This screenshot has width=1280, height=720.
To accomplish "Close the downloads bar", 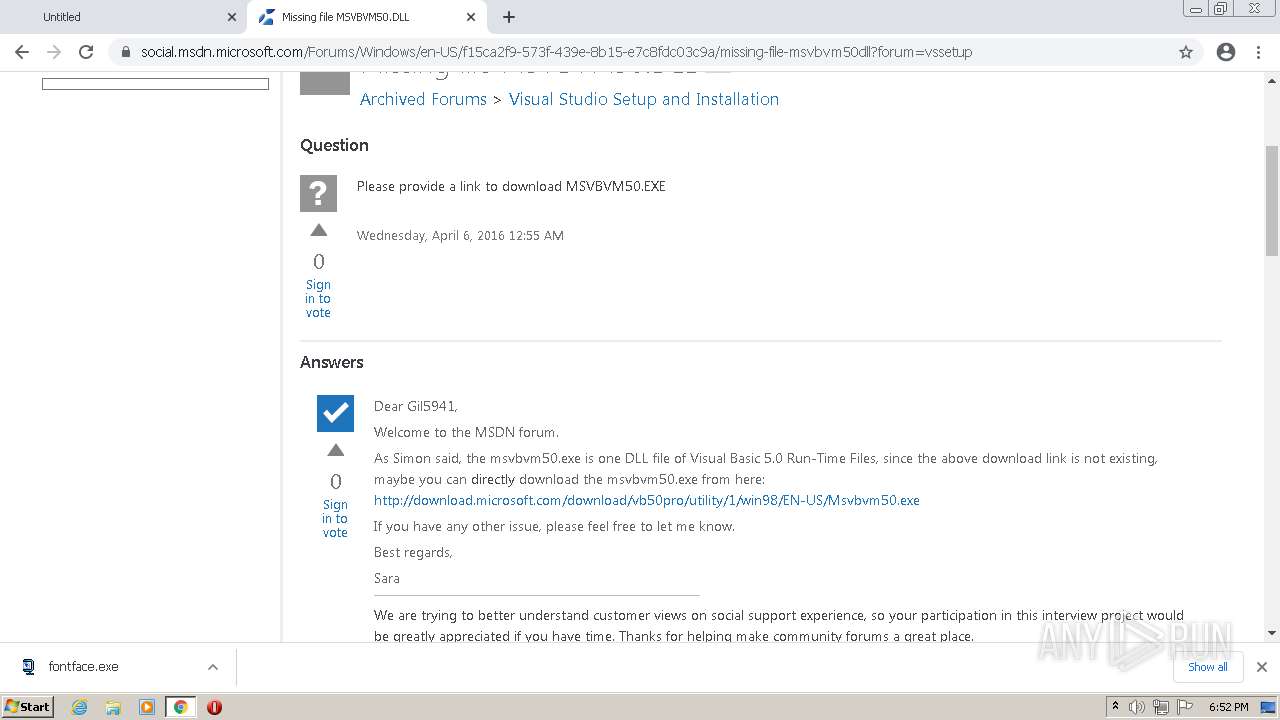I will point(1261,667).
